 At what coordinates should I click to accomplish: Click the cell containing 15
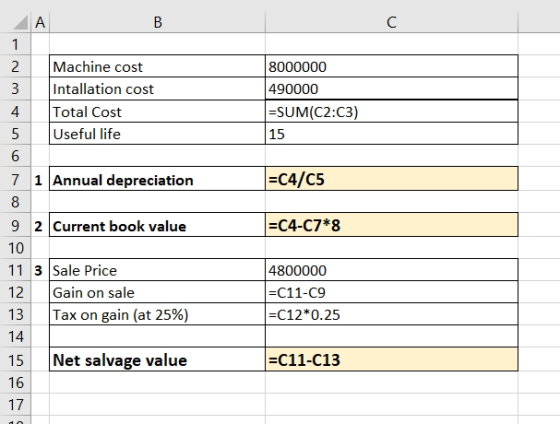coord(391,134)
